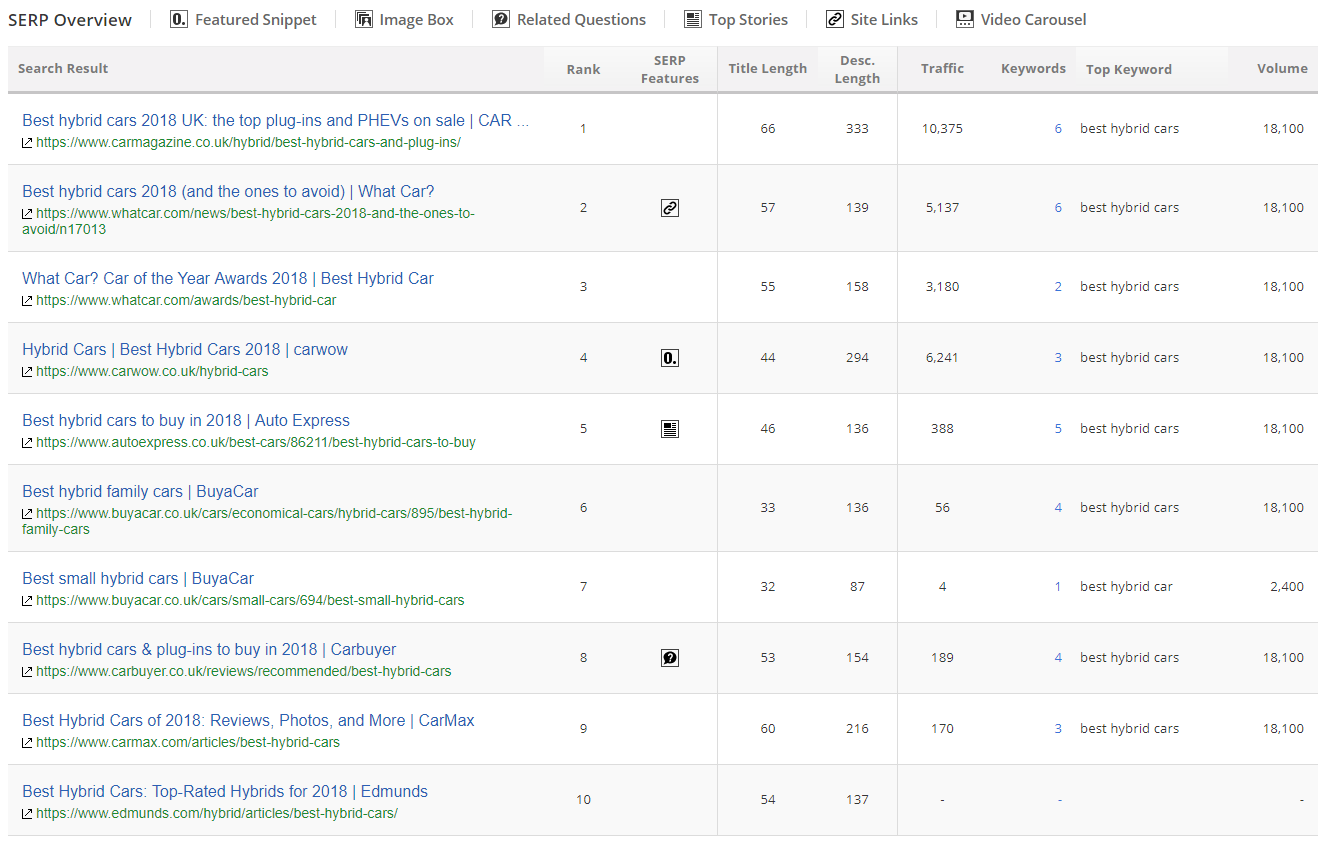The height and width of the screenshot is (844, 1325).
Task: Click the Image Box legend icon
Action: (364, 19)
